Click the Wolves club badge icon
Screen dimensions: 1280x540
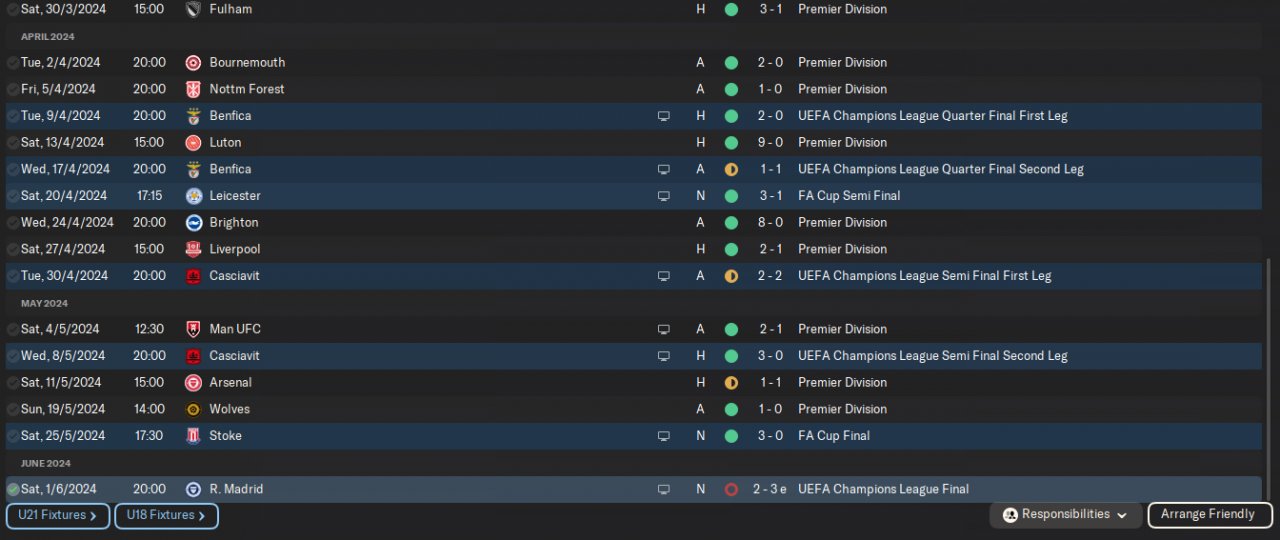tap(193, 409)
